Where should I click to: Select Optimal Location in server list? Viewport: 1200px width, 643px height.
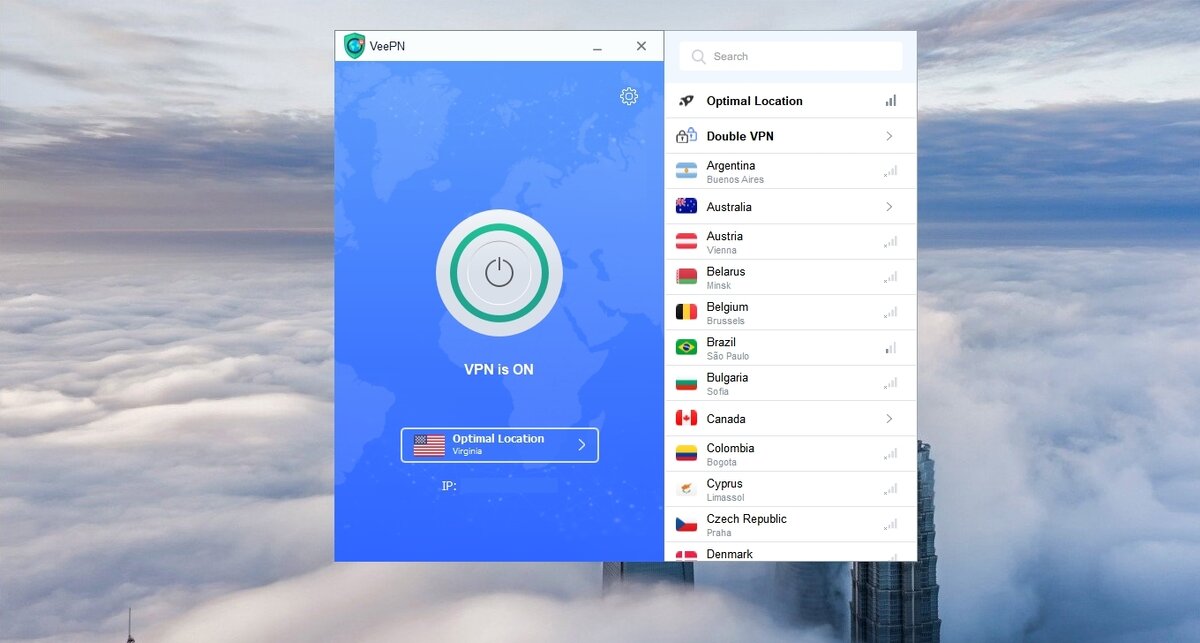791,101
